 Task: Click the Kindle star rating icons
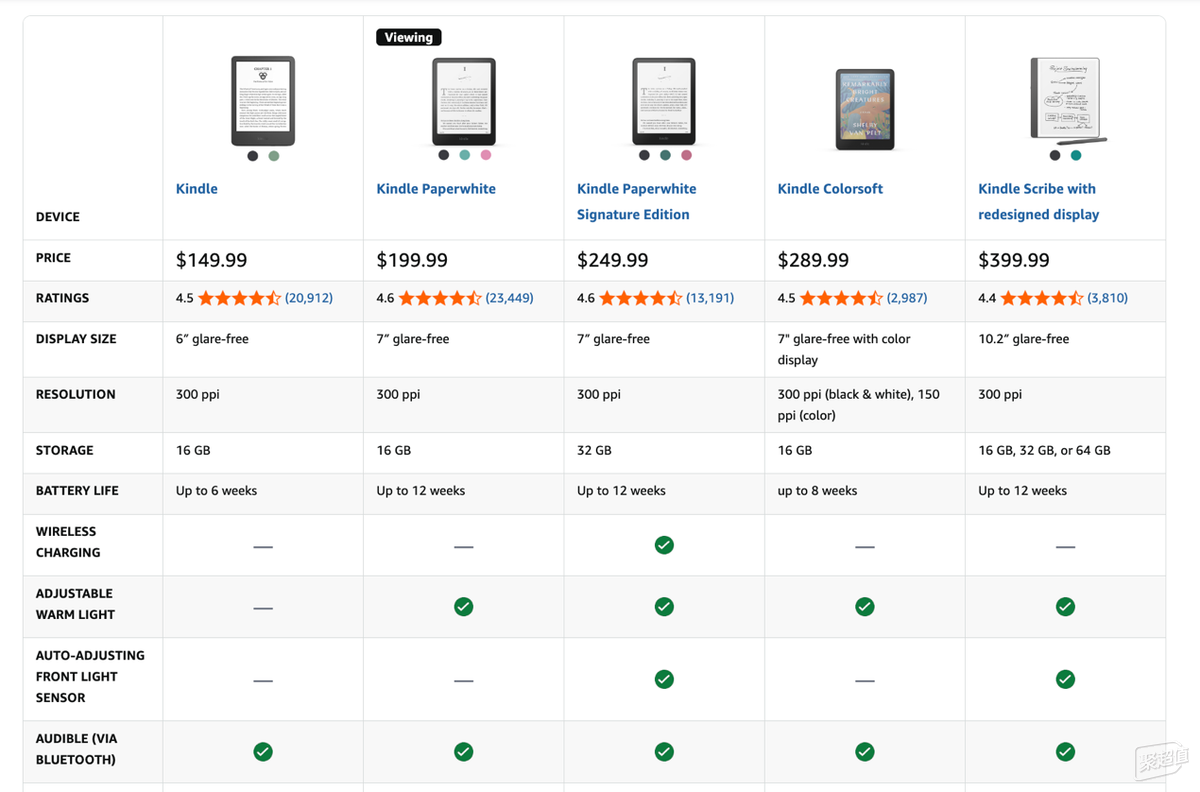(240, 298)
